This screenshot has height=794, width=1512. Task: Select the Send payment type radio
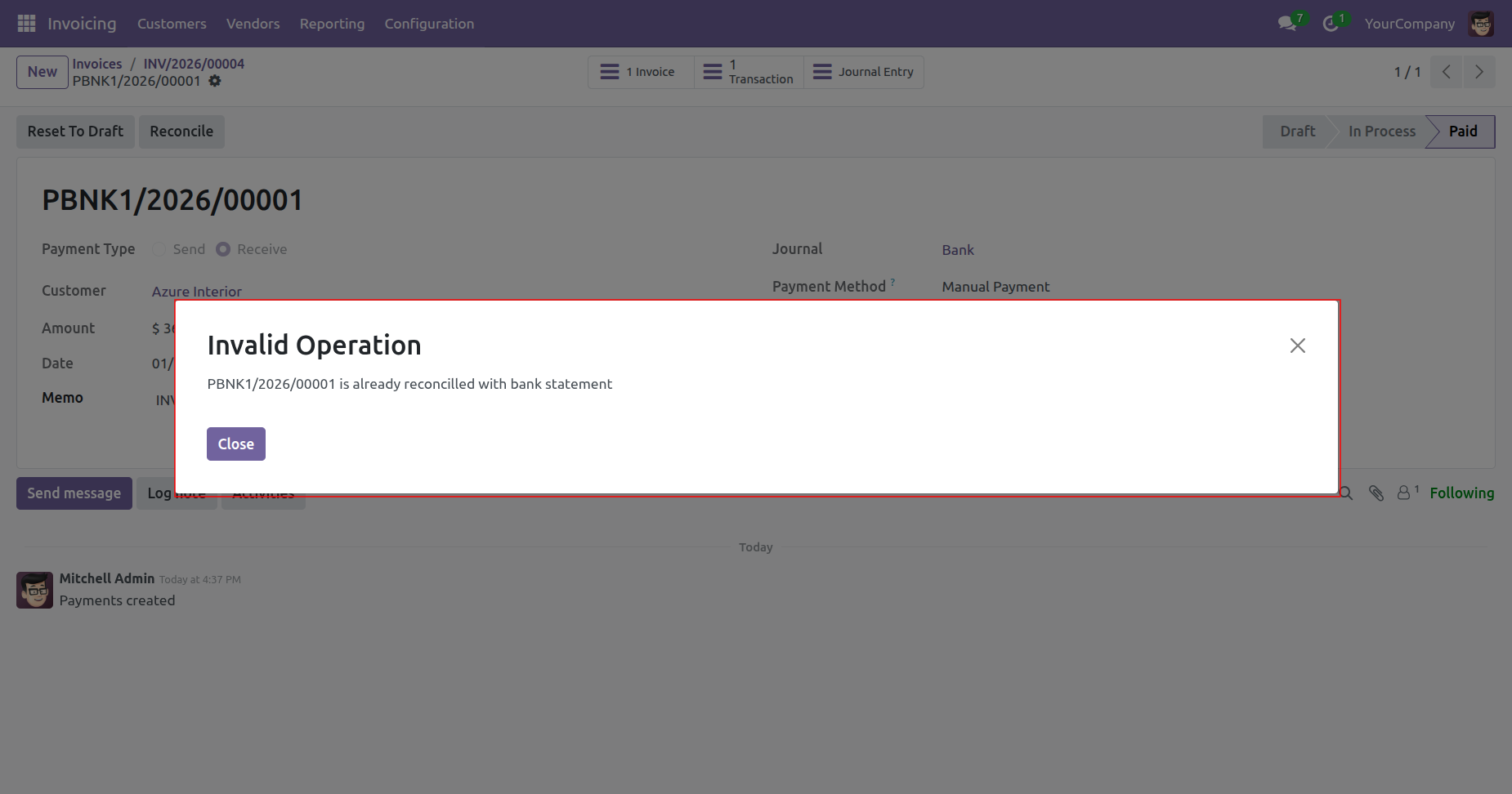point(159,249)
